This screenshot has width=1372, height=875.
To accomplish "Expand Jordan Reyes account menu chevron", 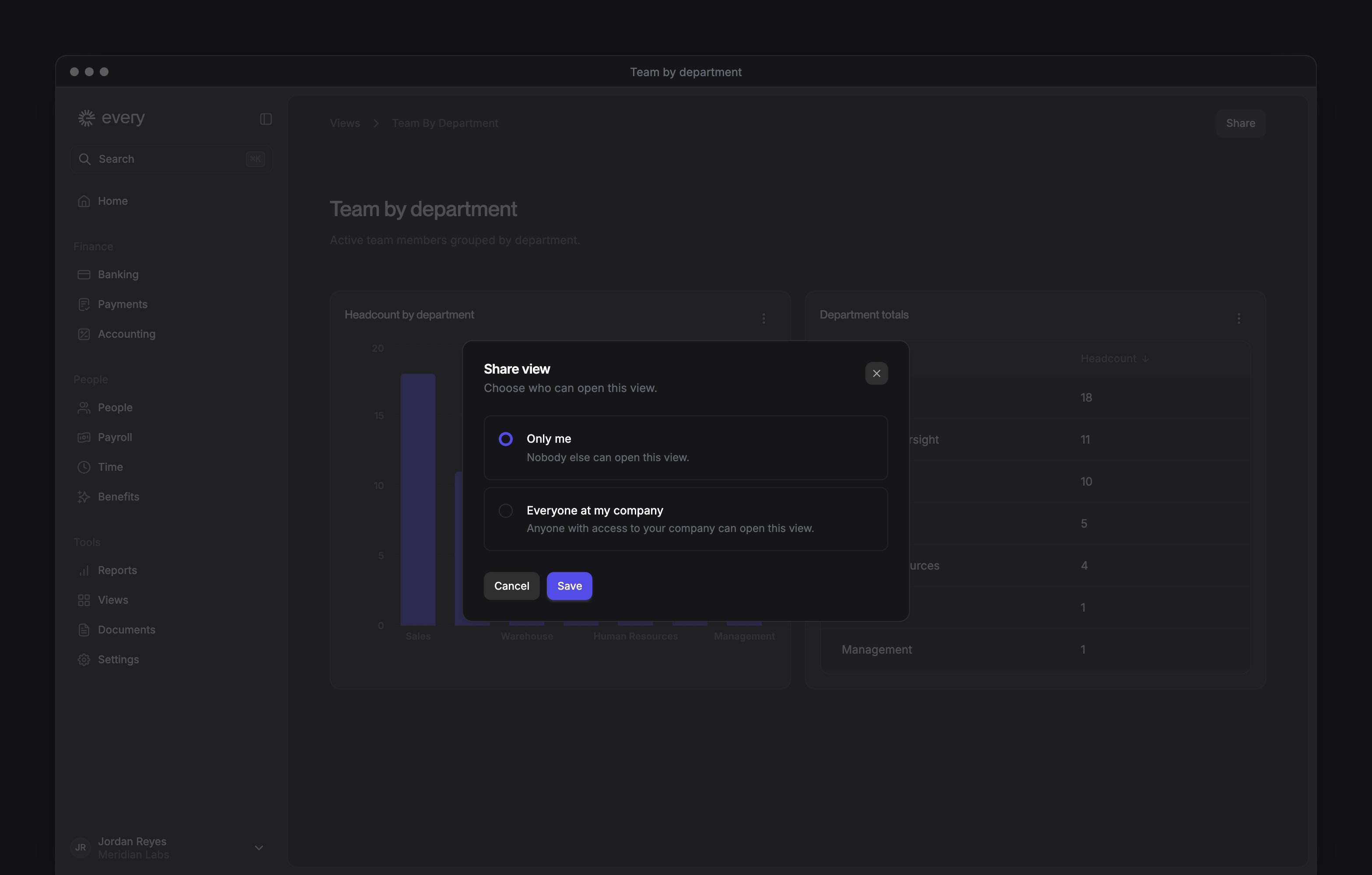I will tap(259, 848).
